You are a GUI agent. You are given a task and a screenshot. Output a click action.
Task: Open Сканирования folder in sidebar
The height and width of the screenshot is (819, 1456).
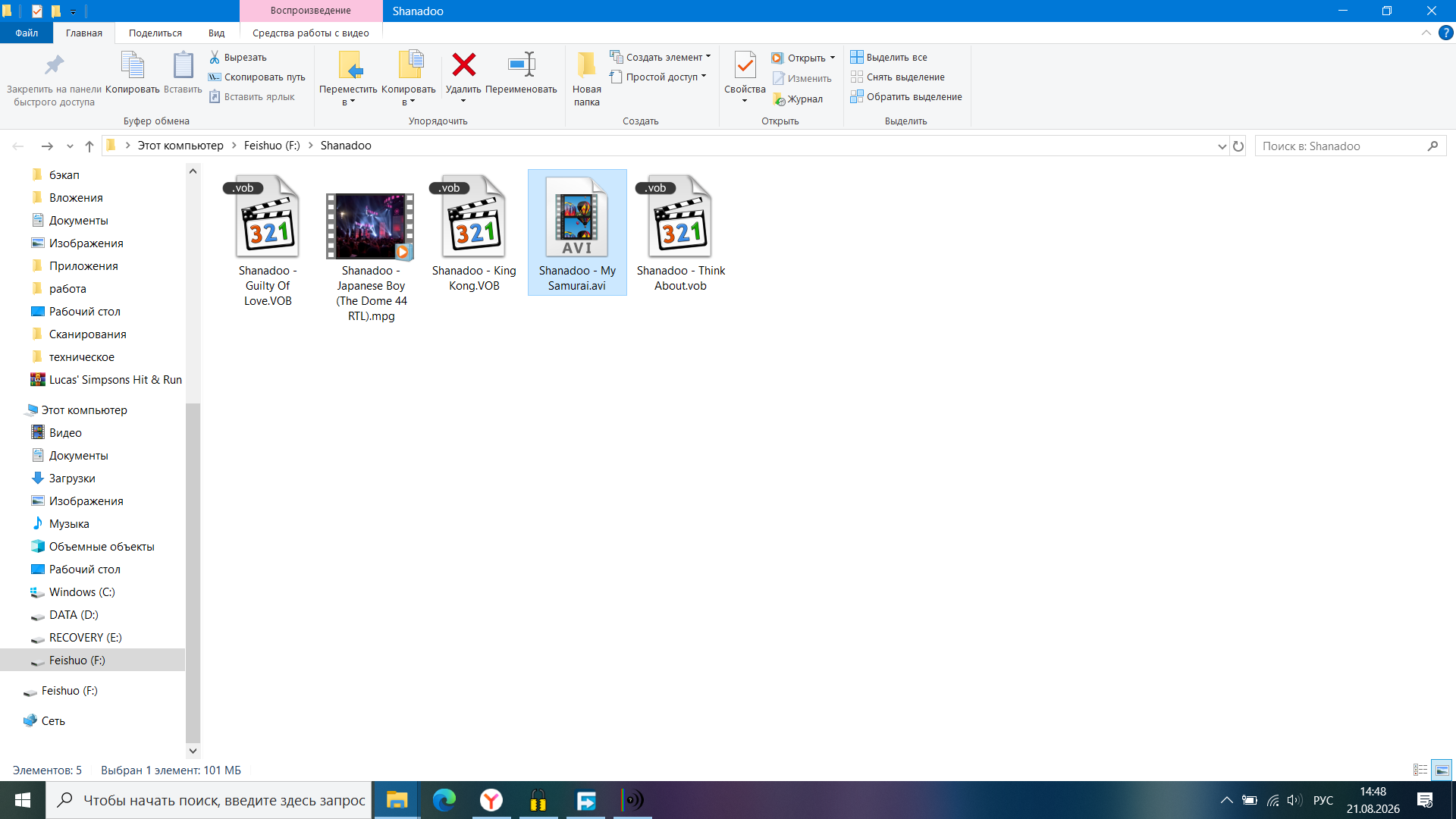[87, 334]
